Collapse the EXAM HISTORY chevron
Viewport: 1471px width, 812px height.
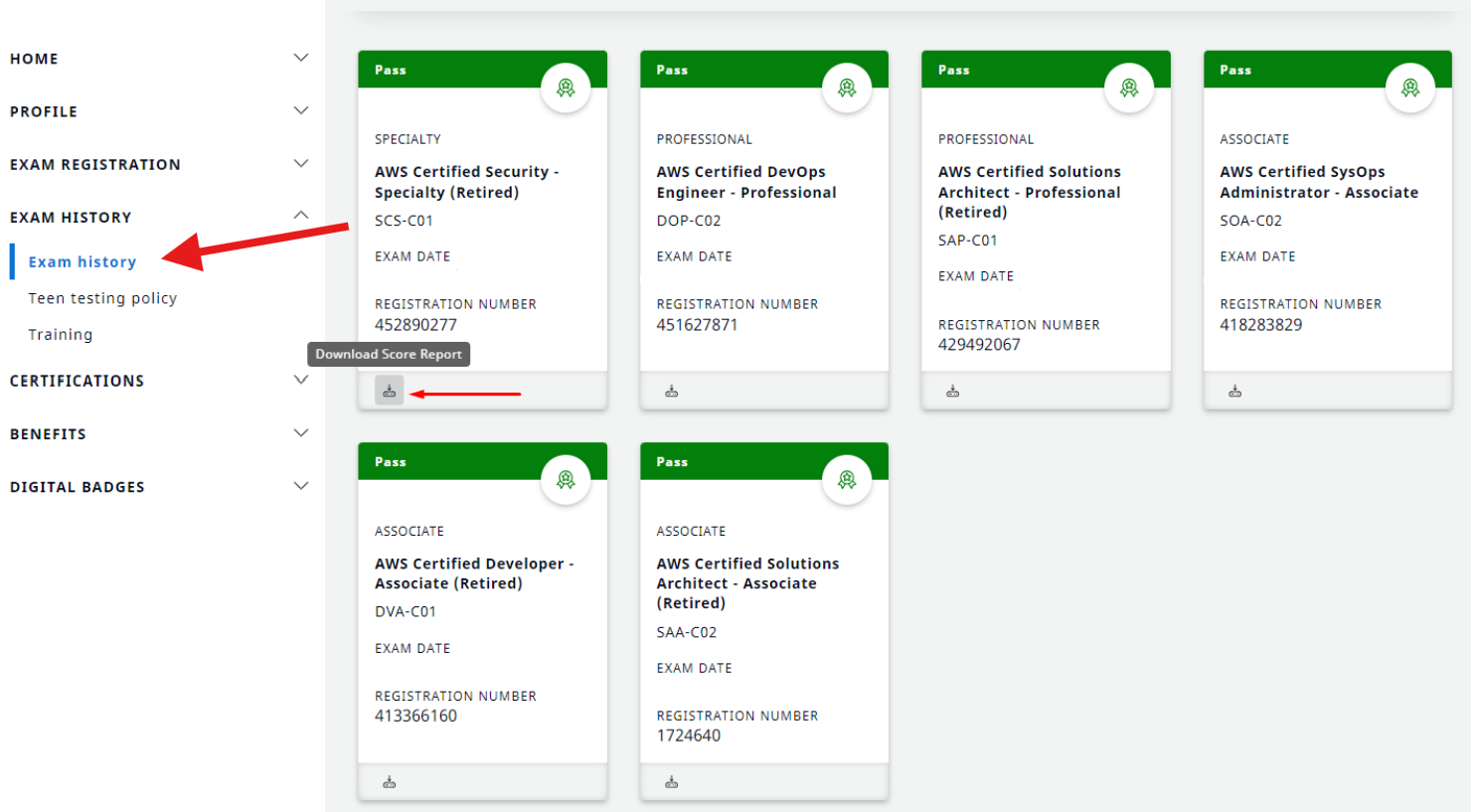tap(301, 216)
